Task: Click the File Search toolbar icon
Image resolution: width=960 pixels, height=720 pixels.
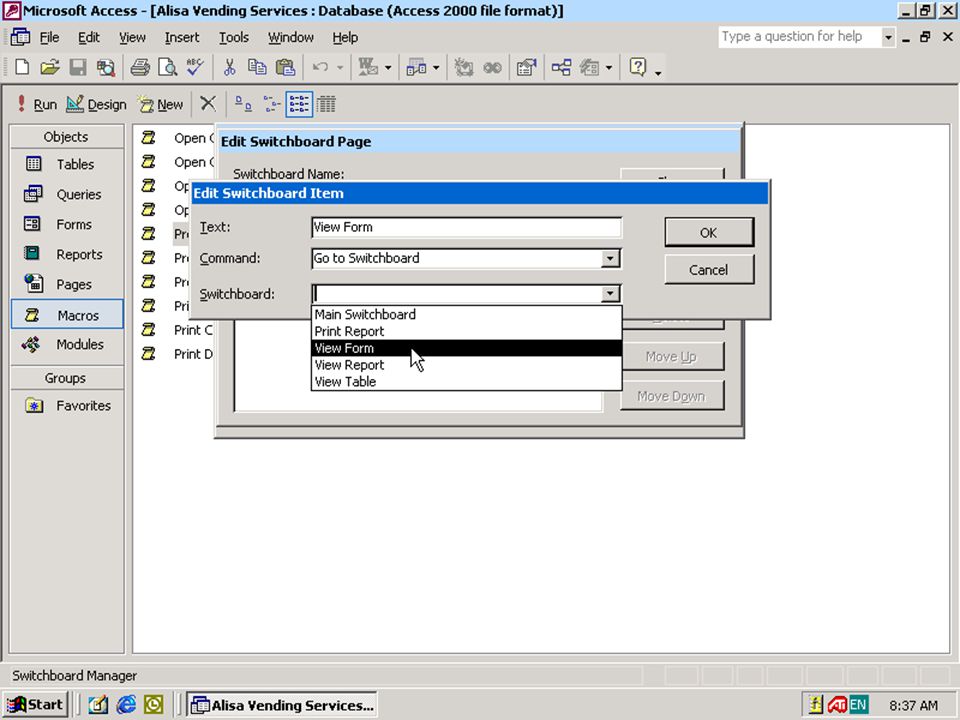Action: tap(105, 67)
